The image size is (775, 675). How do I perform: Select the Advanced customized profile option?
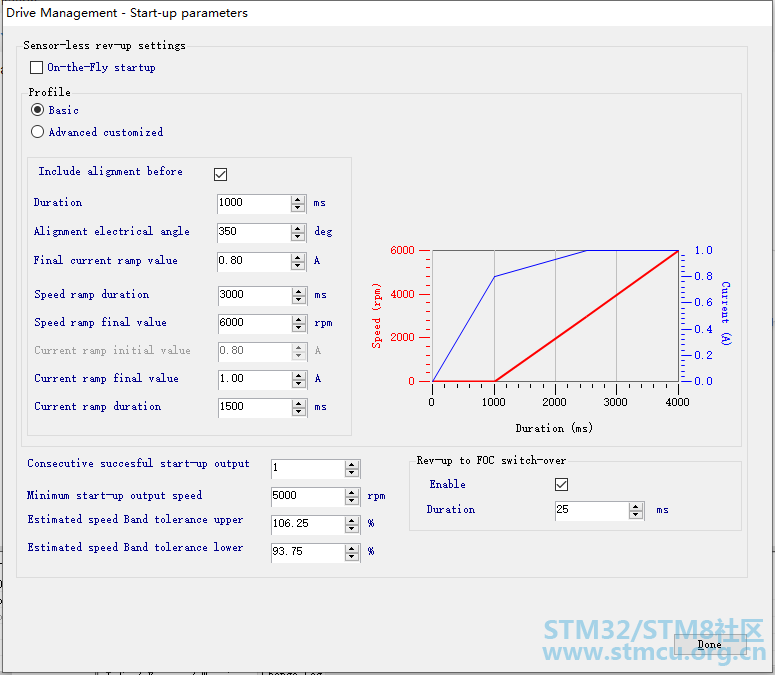[x=38, y=132]
